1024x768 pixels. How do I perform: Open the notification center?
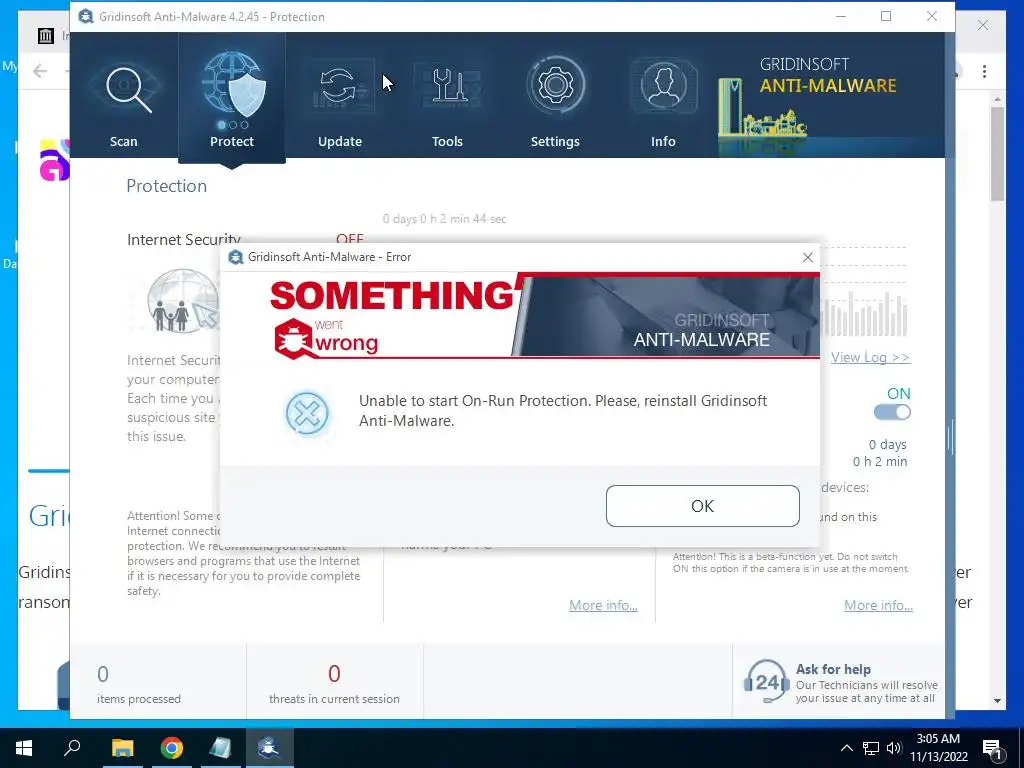[x=993, y=749]
